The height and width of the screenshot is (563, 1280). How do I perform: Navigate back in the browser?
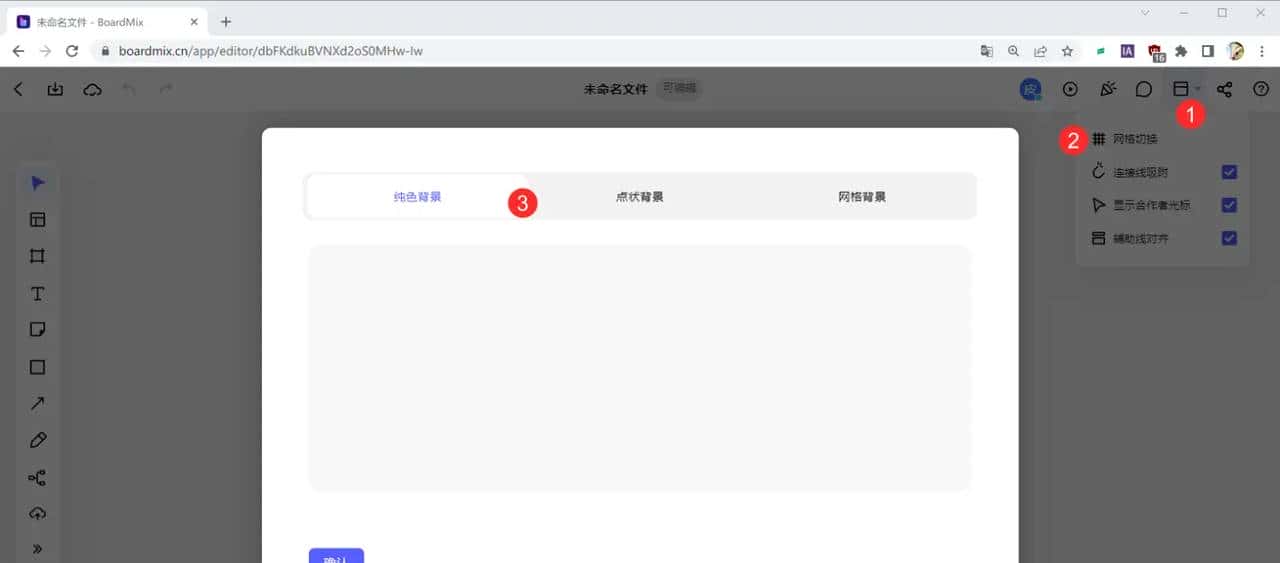(x=18, y=50)
